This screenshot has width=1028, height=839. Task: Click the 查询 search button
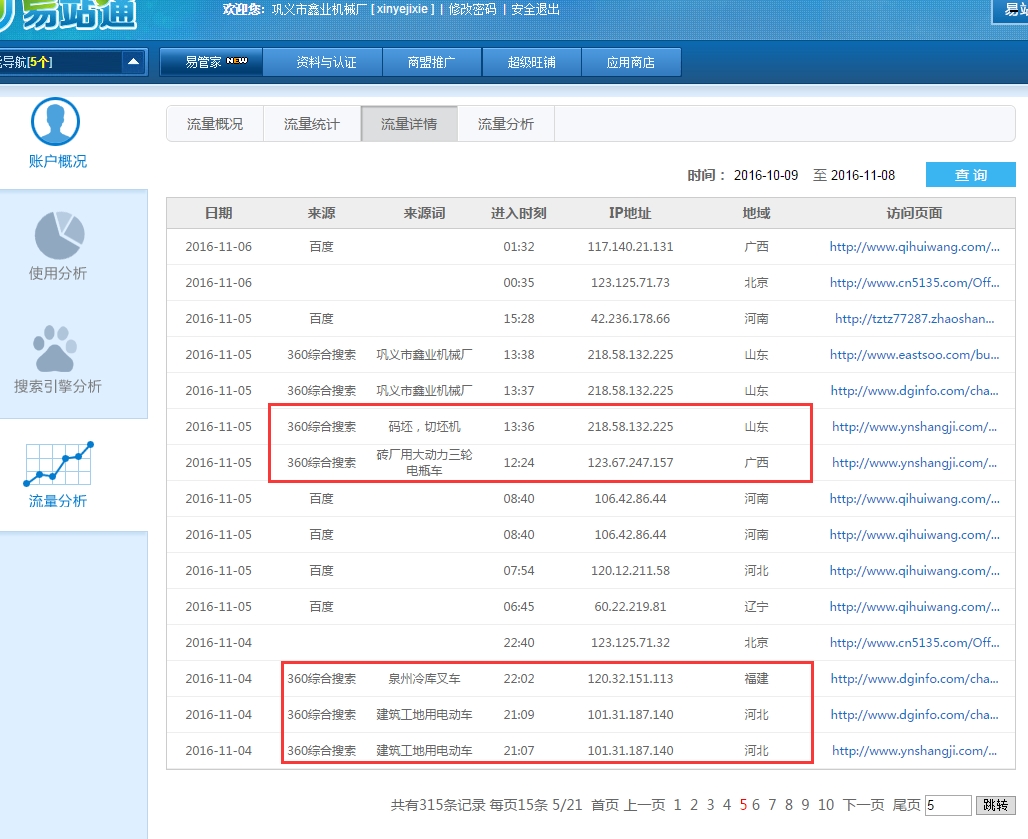[969, 174]
